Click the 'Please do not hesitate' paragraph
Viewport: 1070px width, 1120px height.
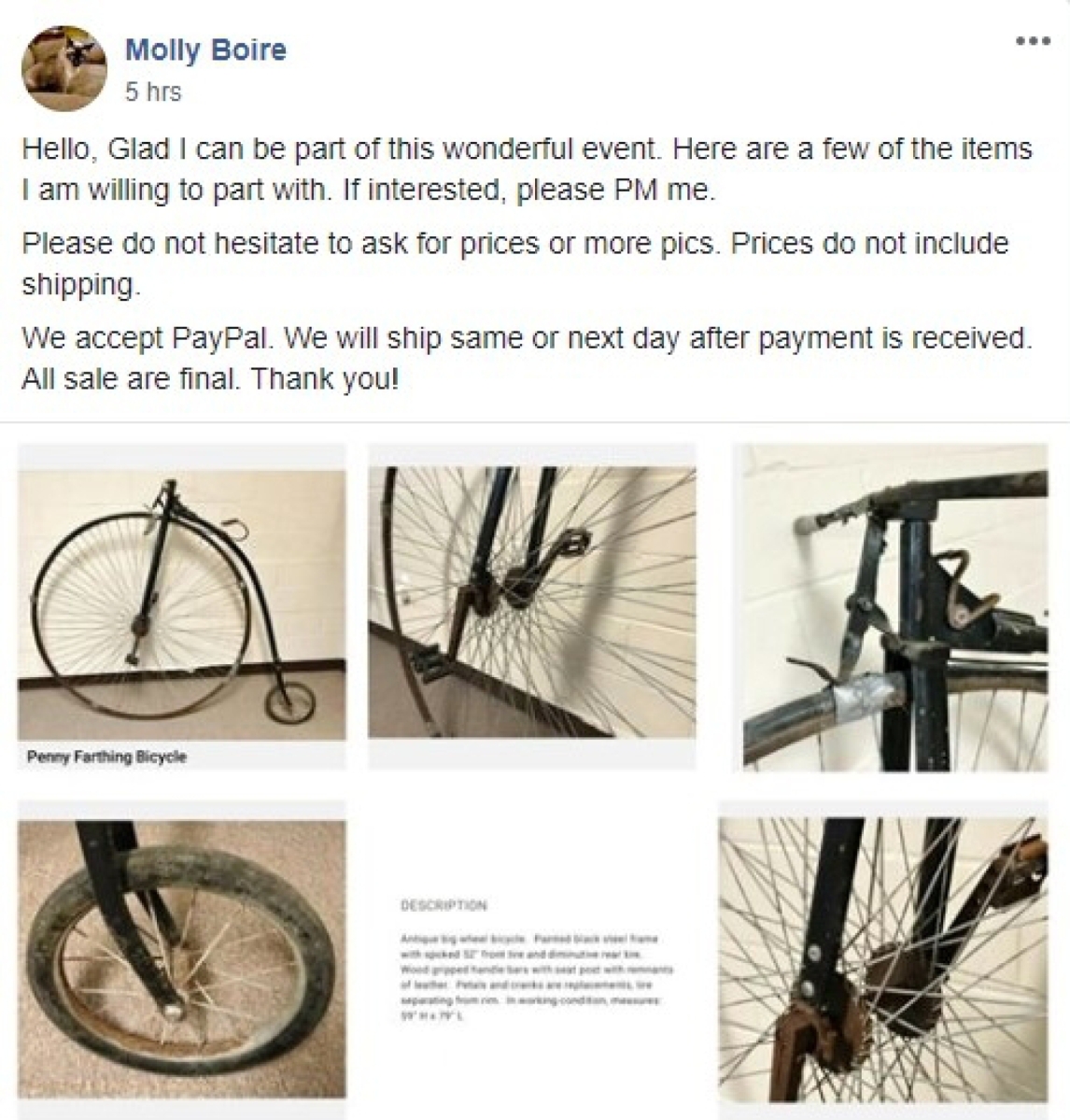[x=514, y=263]
